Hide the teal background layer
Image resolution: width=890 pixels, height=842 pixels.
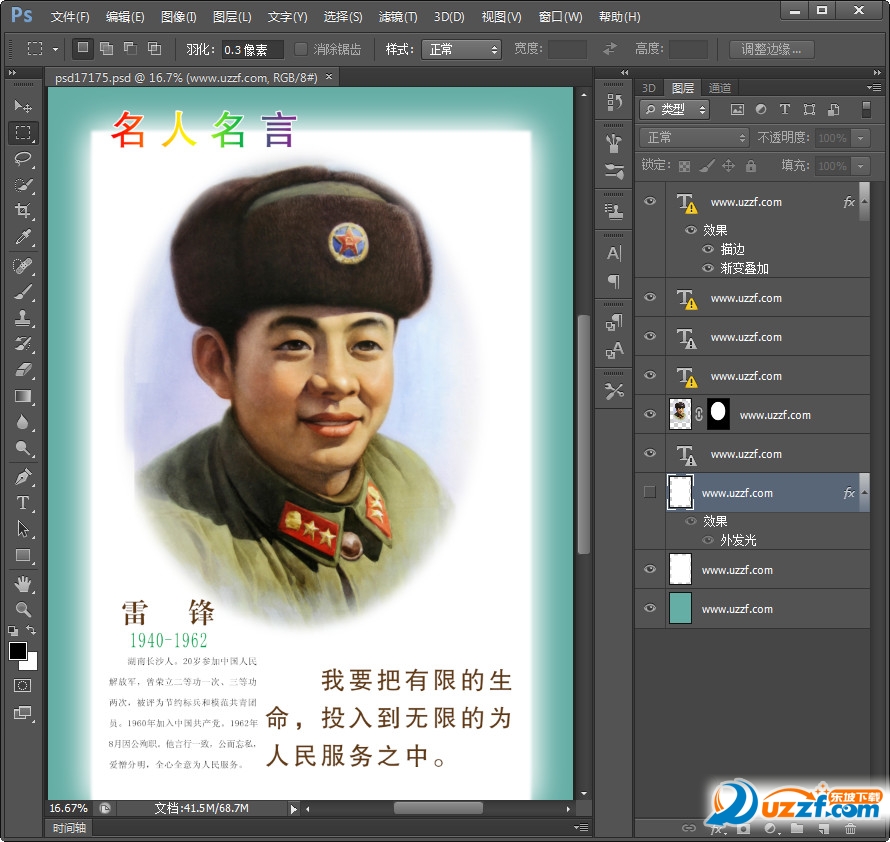click(650, 609)
